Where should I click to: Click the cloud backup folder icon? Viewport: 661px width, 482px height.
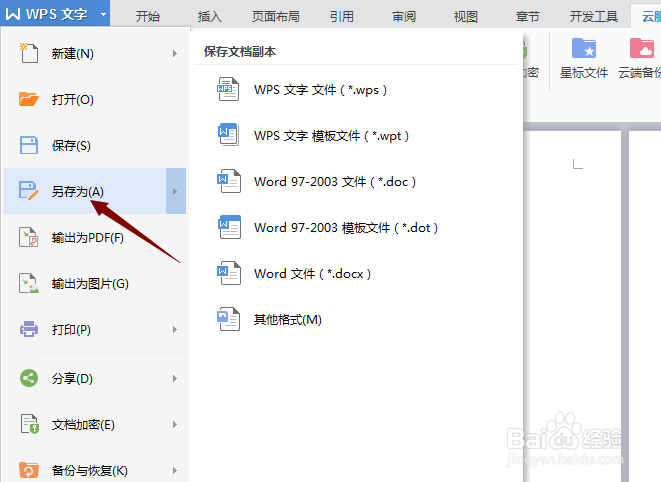tap(642, 48)
